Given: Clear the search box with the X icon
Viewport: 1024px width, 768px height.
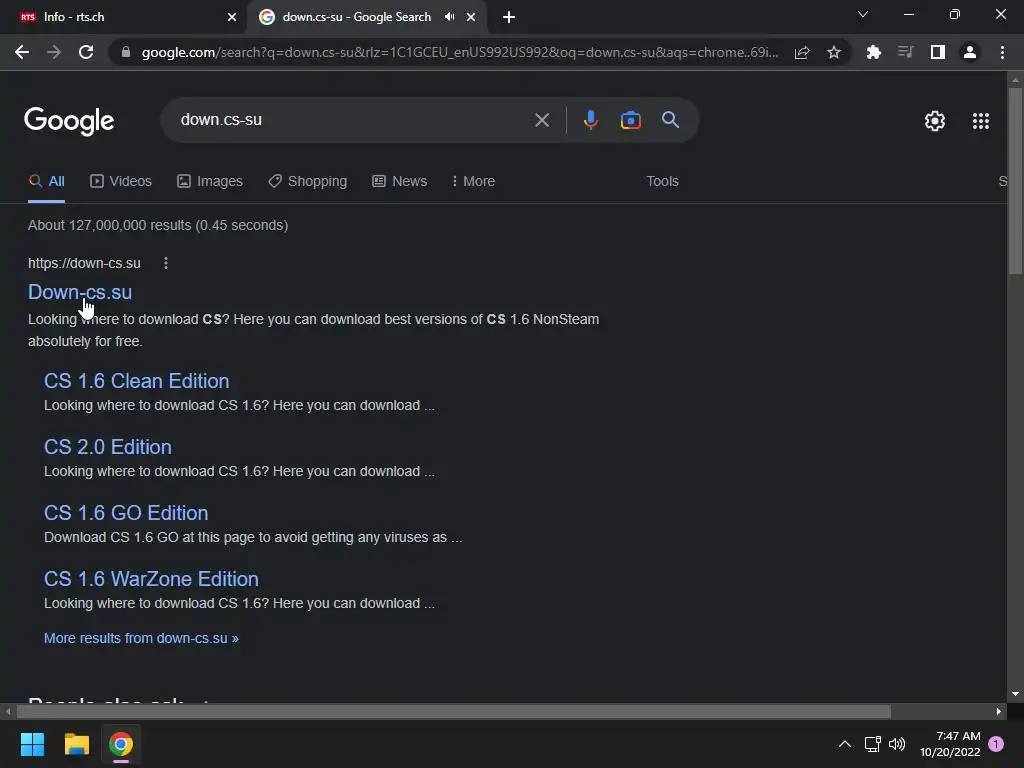Looking at the screenshot, I should pyautogui.click(x=541, y=120).
